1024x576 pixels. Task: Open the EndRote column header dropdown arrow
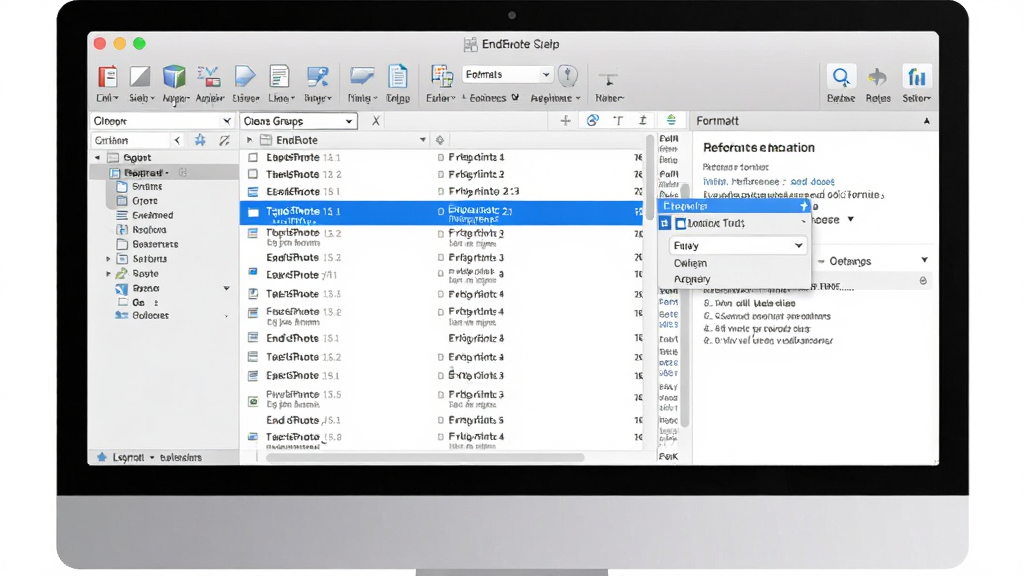point(422,140)
